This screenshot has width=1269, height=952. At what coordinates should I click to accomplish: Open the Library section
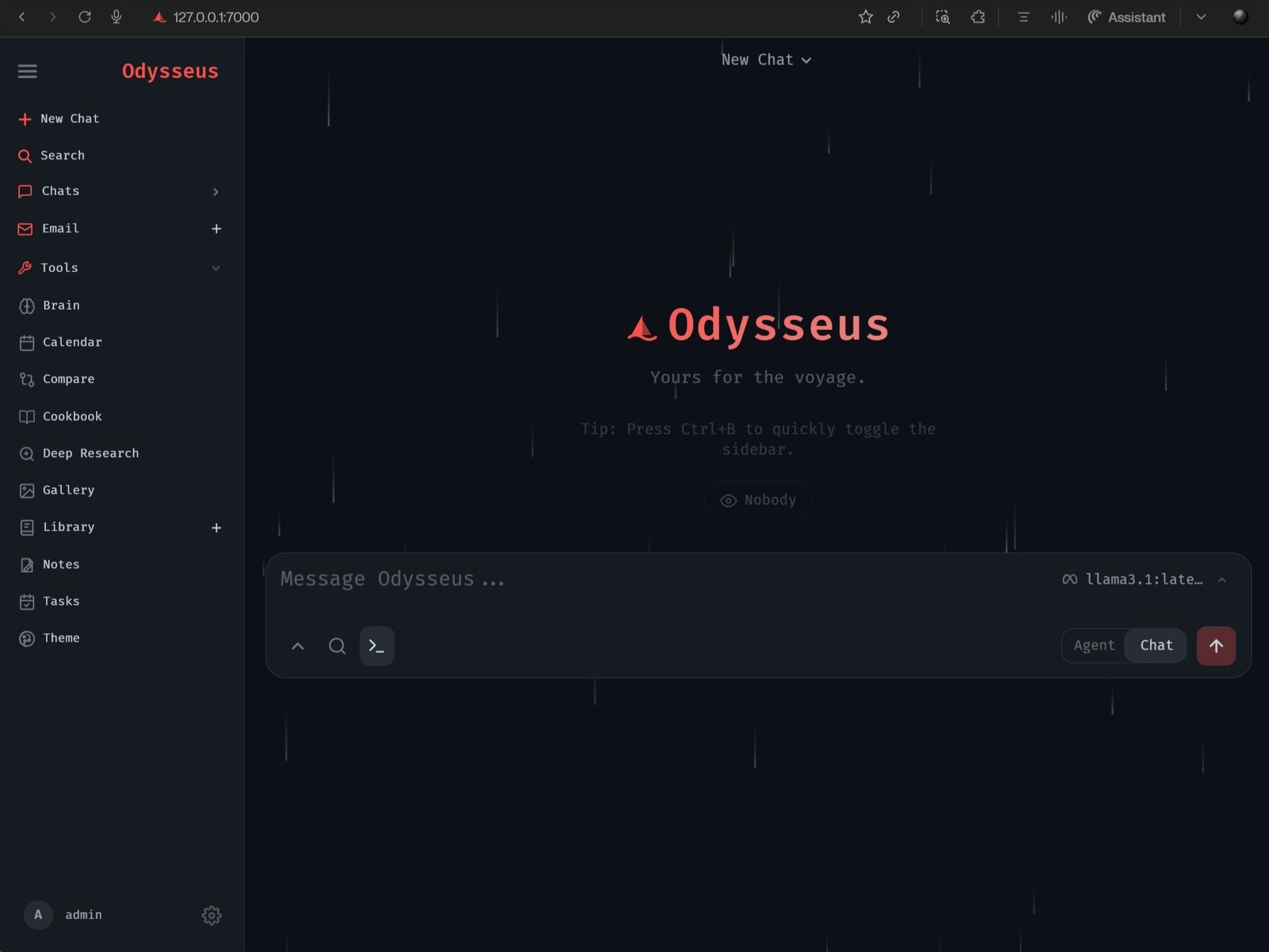[x=57, y=527]
